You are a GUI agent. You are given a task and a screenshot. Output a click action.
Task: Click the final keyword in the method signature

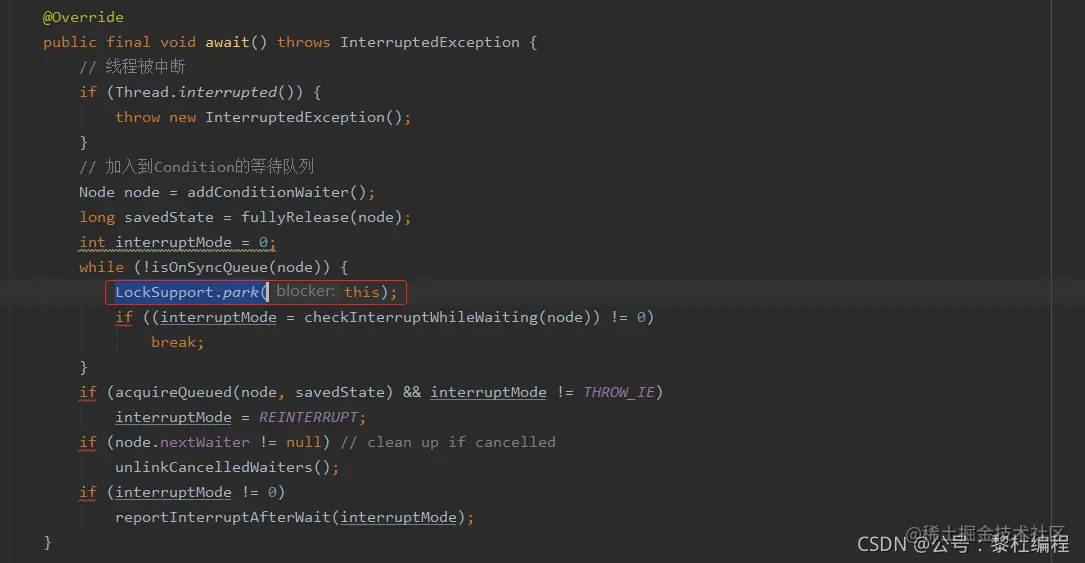click(128, 42)
